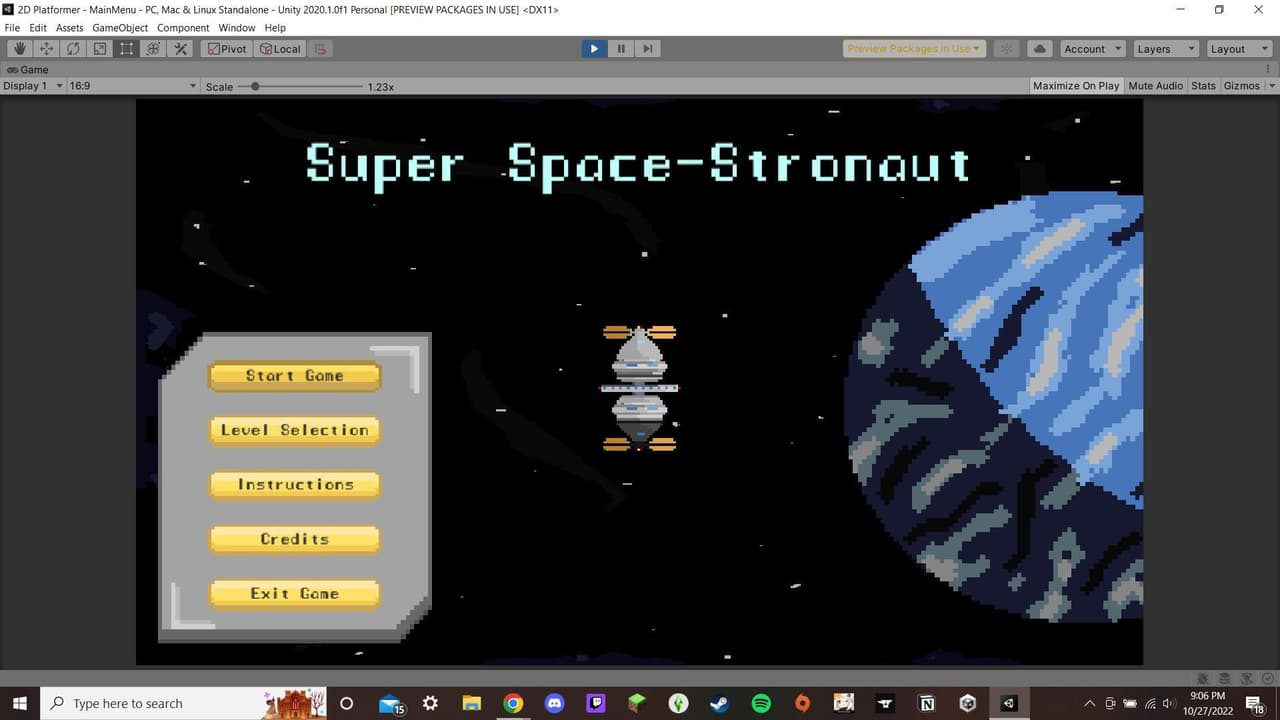Select the Transform tool
This screenshot has height=720, width=1280.
coord(153,48)
